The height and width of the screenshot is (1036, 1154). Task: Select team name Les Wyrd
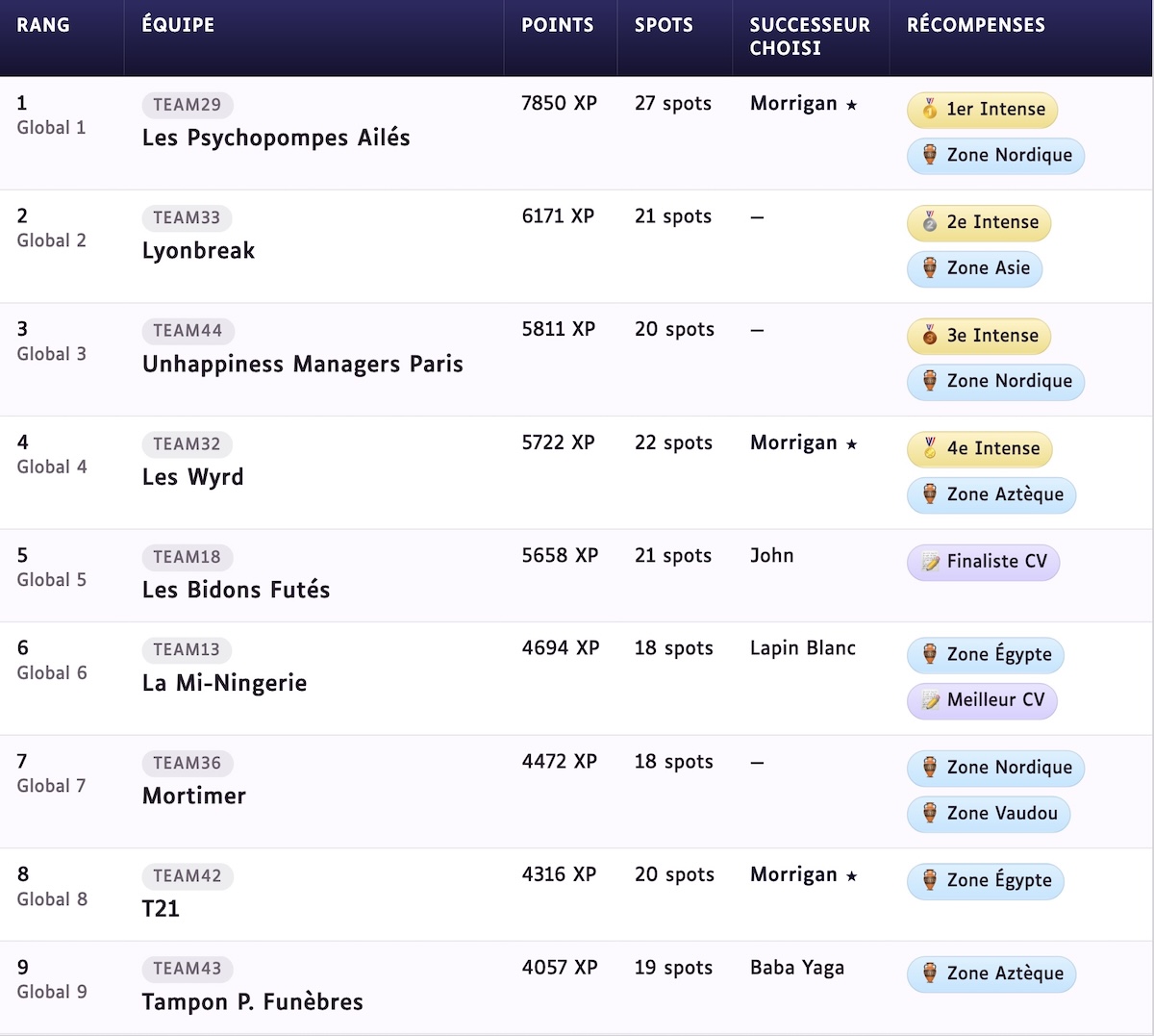coord(192,478)
